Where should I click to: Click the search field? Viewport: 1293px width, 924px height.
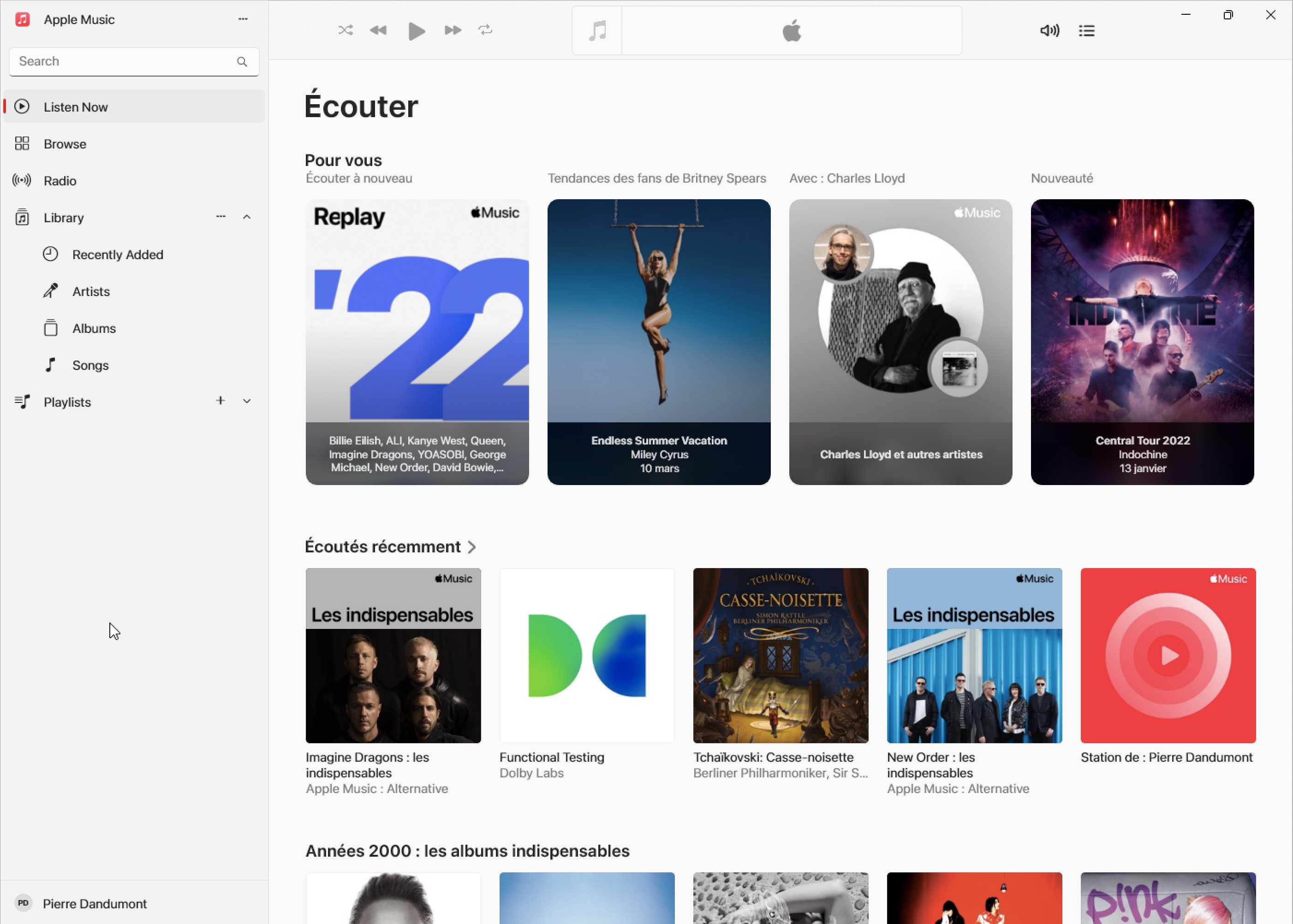click(134, 61)
